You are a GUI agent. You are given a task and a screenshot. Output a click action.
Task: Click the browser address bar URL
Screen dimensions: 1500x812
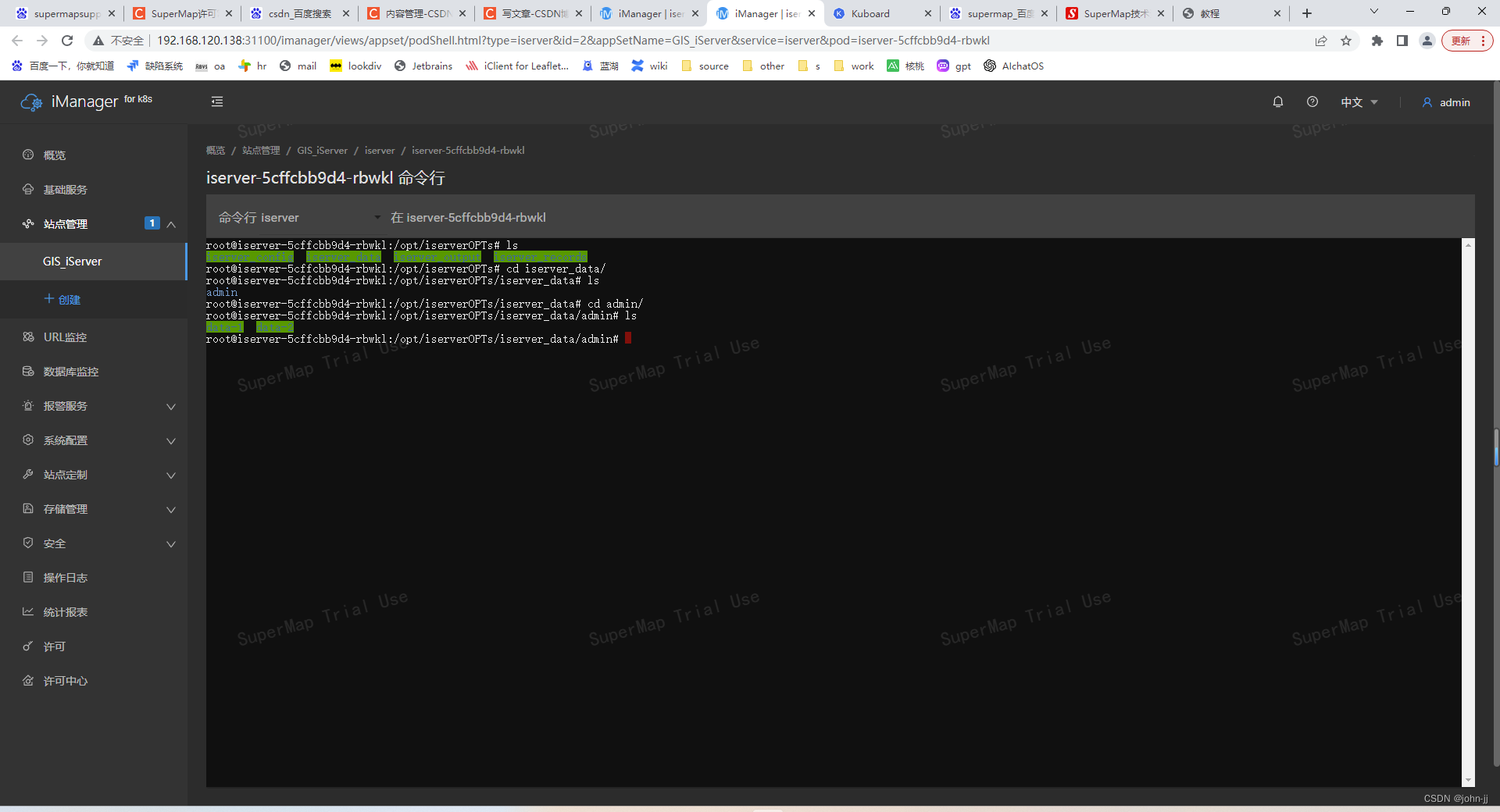(573, 41)
